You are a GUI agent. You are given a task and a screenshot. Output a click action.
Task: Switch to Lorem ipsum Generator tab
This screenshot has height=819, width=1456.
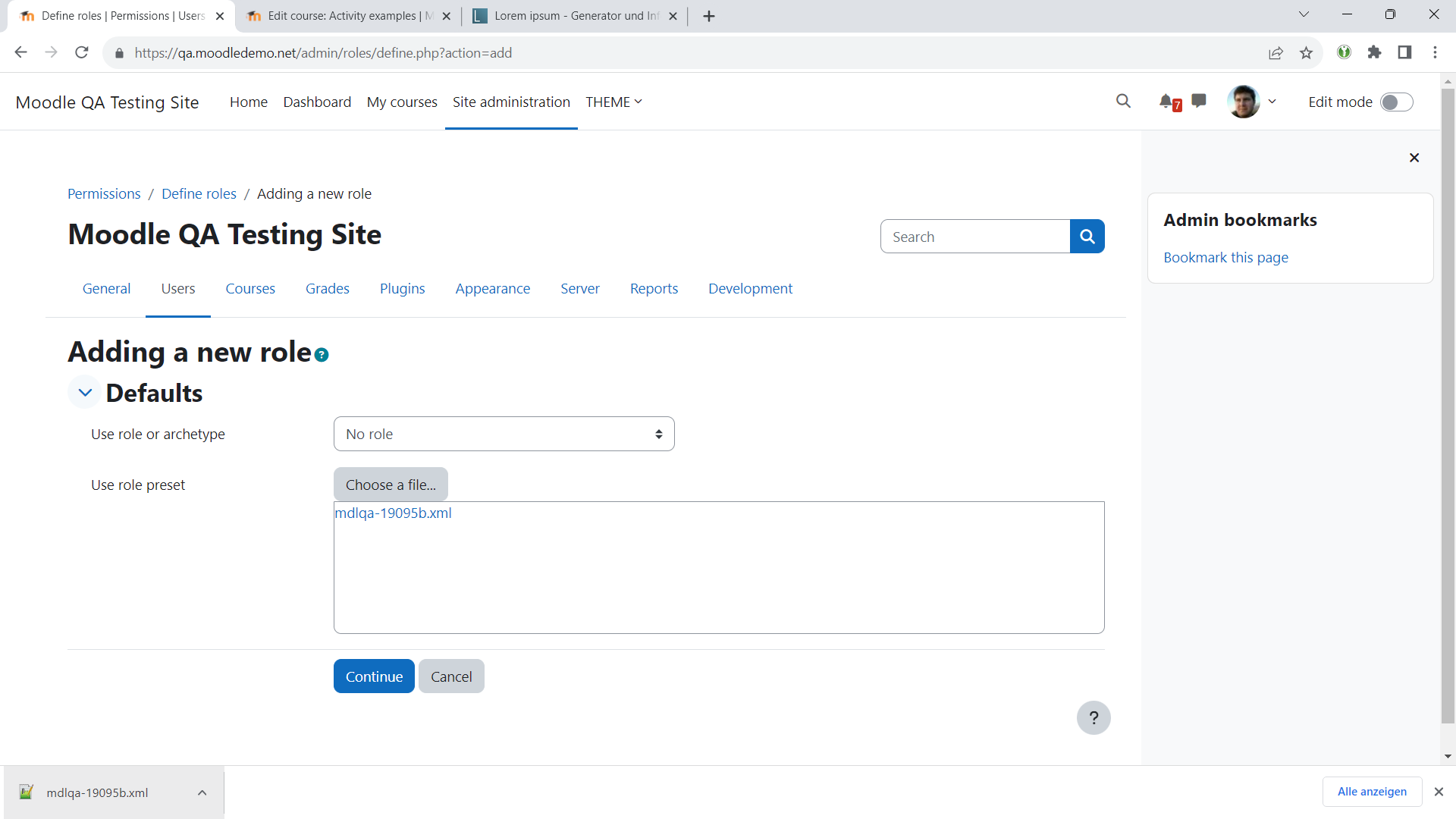575,16
